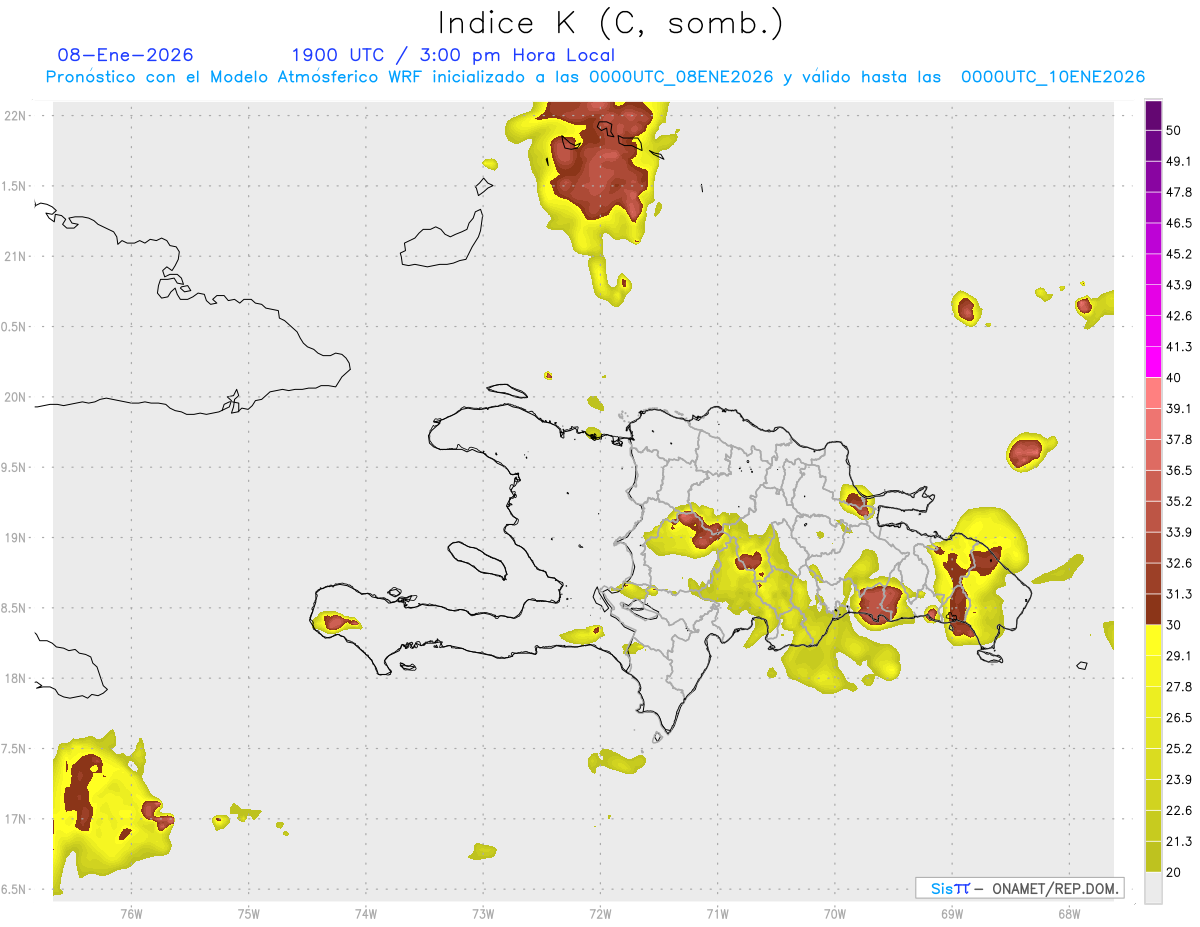
Task: Click the colorbar label "33.9"
Action: point(1179,532)
